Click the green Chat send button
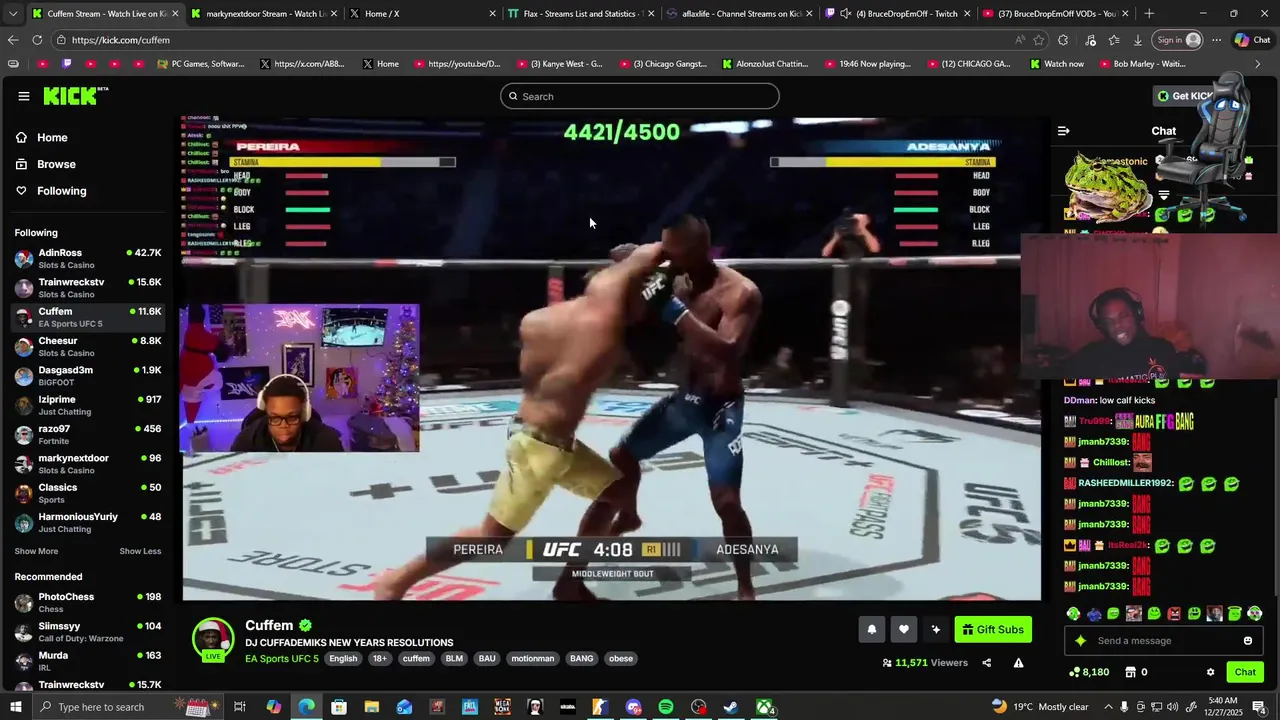Image resolution: width=1280 pixels, height=720 pixels. pyautogui.click(x=1244, y=672)
